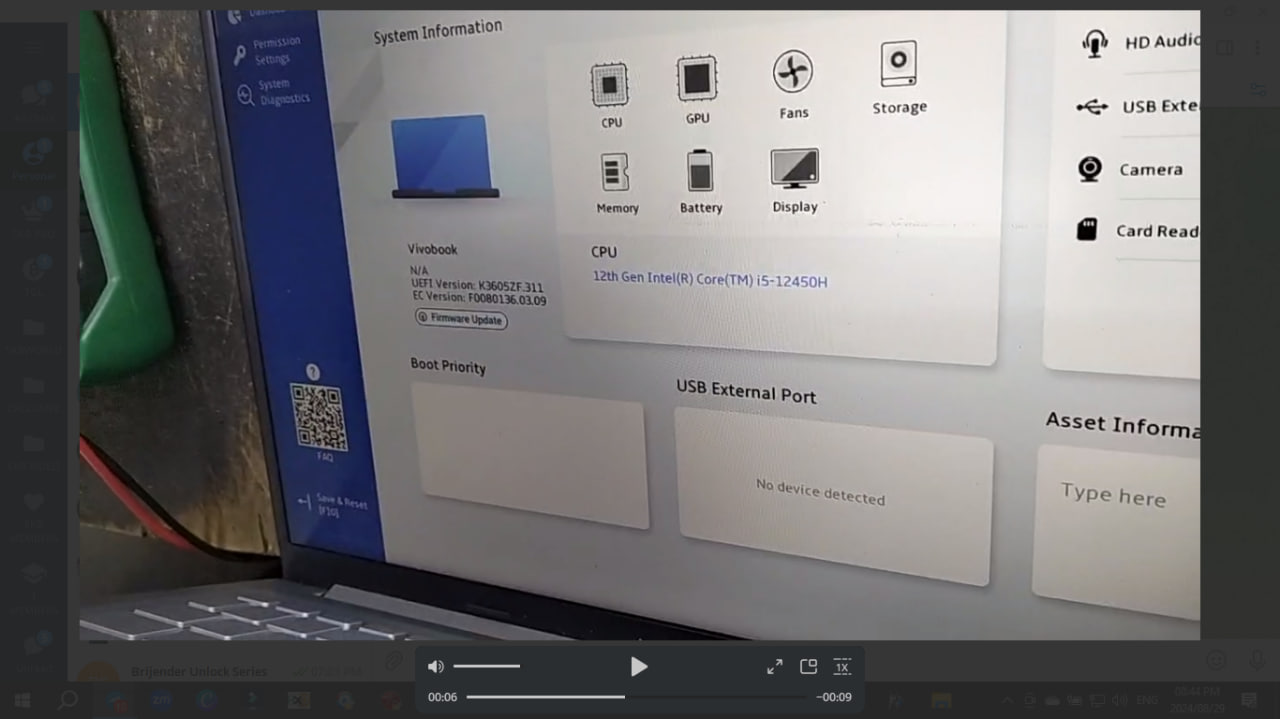Click the CPU icon in the BIOS video
The image size is (1280, 719).
(610, 85)
